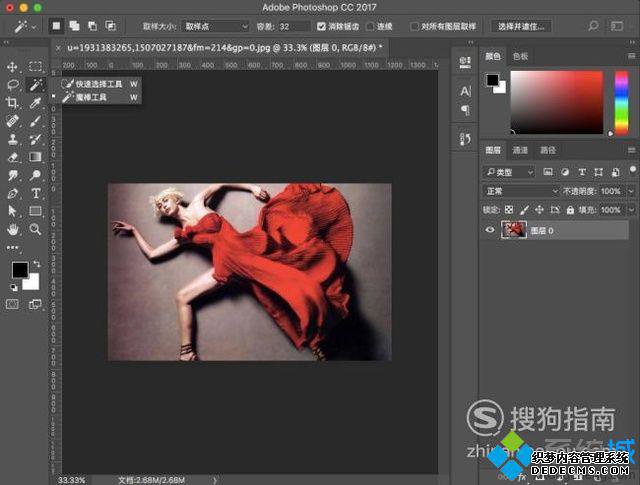The width and height of the screenshot is (640, 485).
Task: Select the Eraser tool
Action: (x=13, y=157)
